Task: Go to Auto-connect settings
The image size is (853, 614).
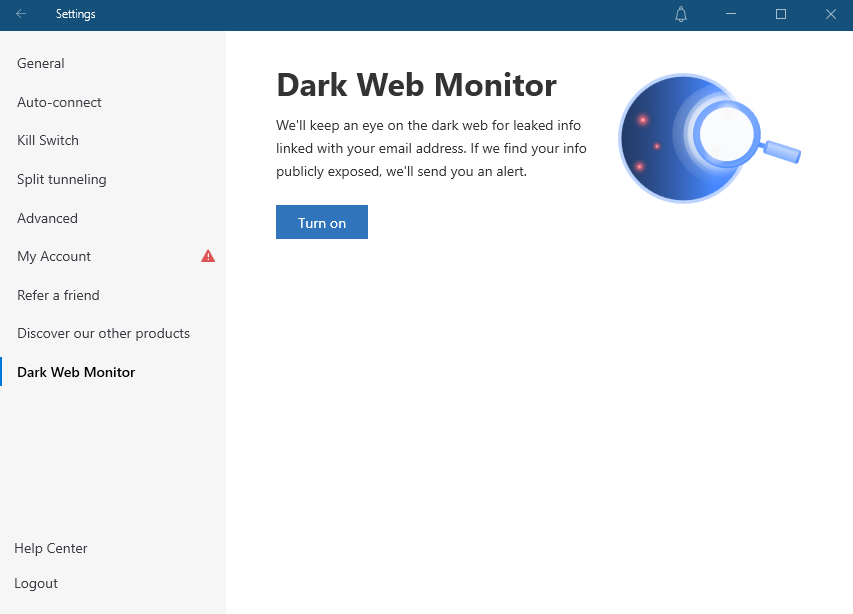Action: [59, 102]
